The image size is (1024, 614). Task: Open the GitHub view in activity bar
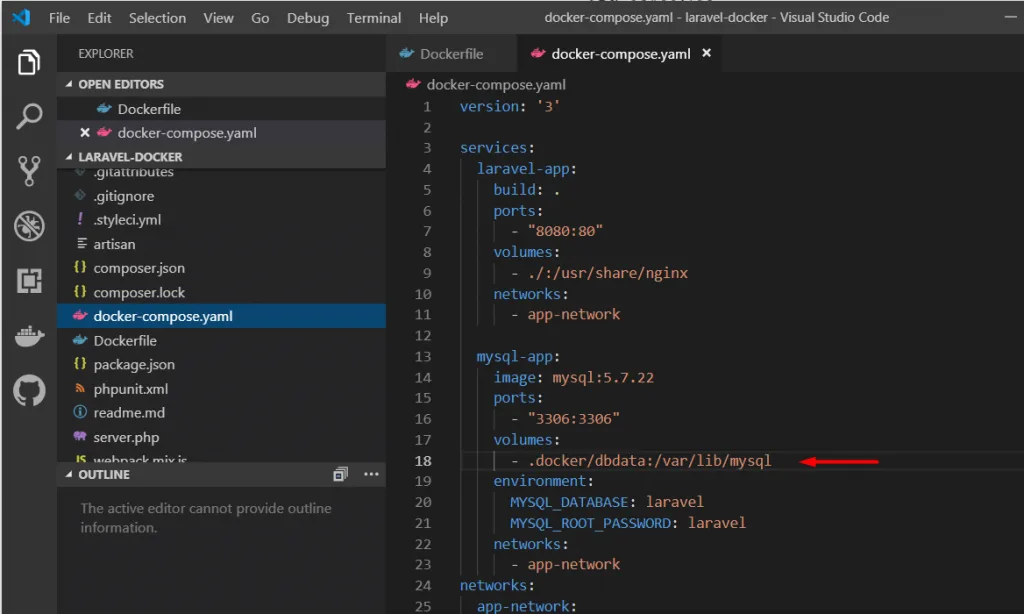coord(29,391)
